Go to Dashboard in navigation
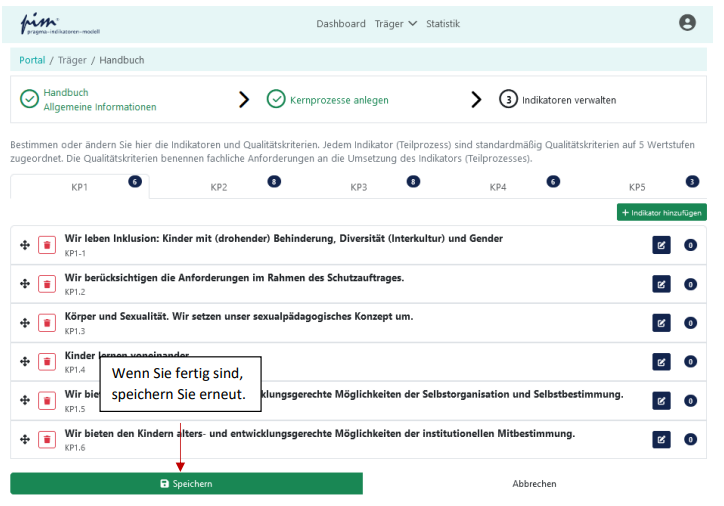 point(341,24)
